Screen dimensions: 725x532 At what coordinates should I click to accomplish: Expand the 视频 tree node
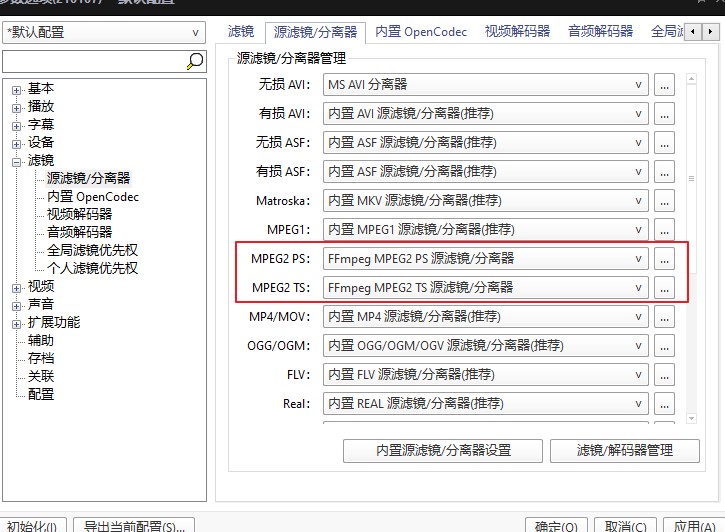17,287
